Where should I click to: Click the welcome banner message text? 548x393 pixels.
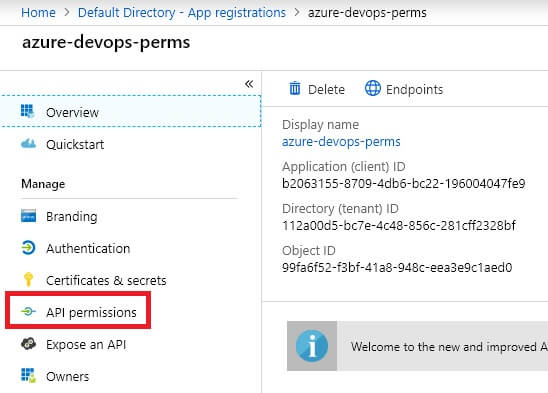pos(449,347)
